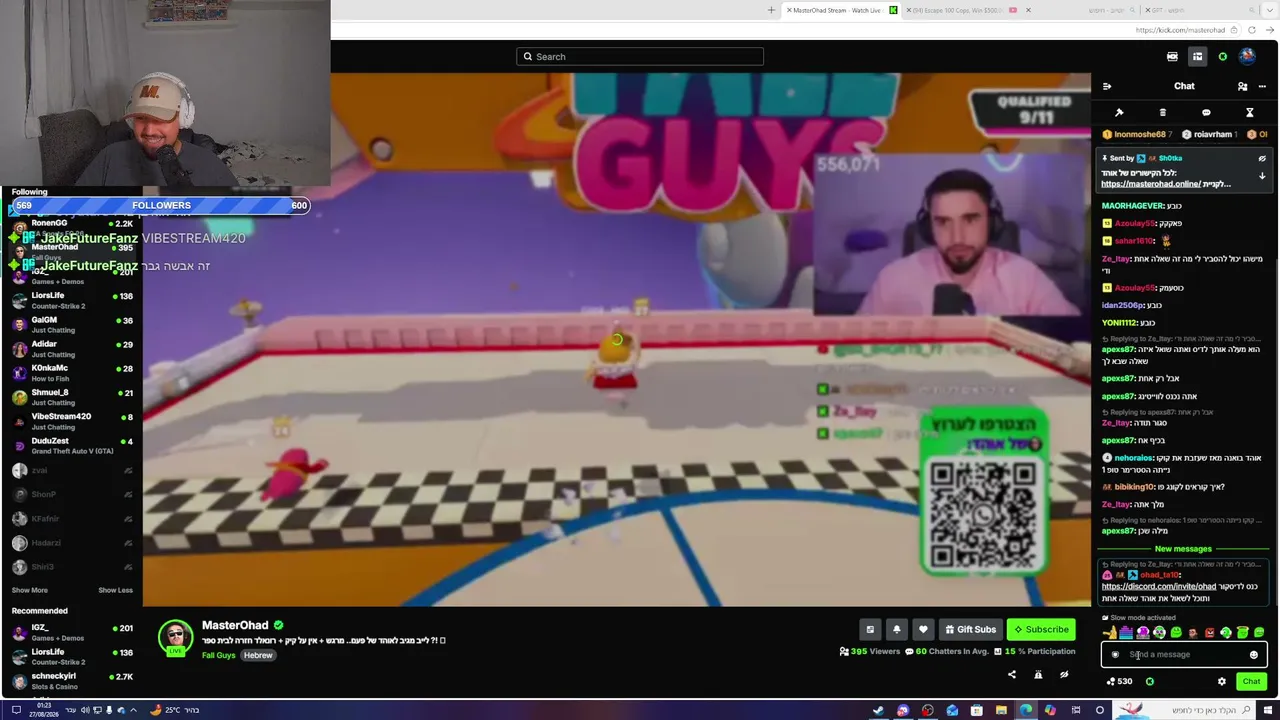Click the report icon below the viewer stats
This screenshot has width=1280, height=720.
tap(1038, 675)
